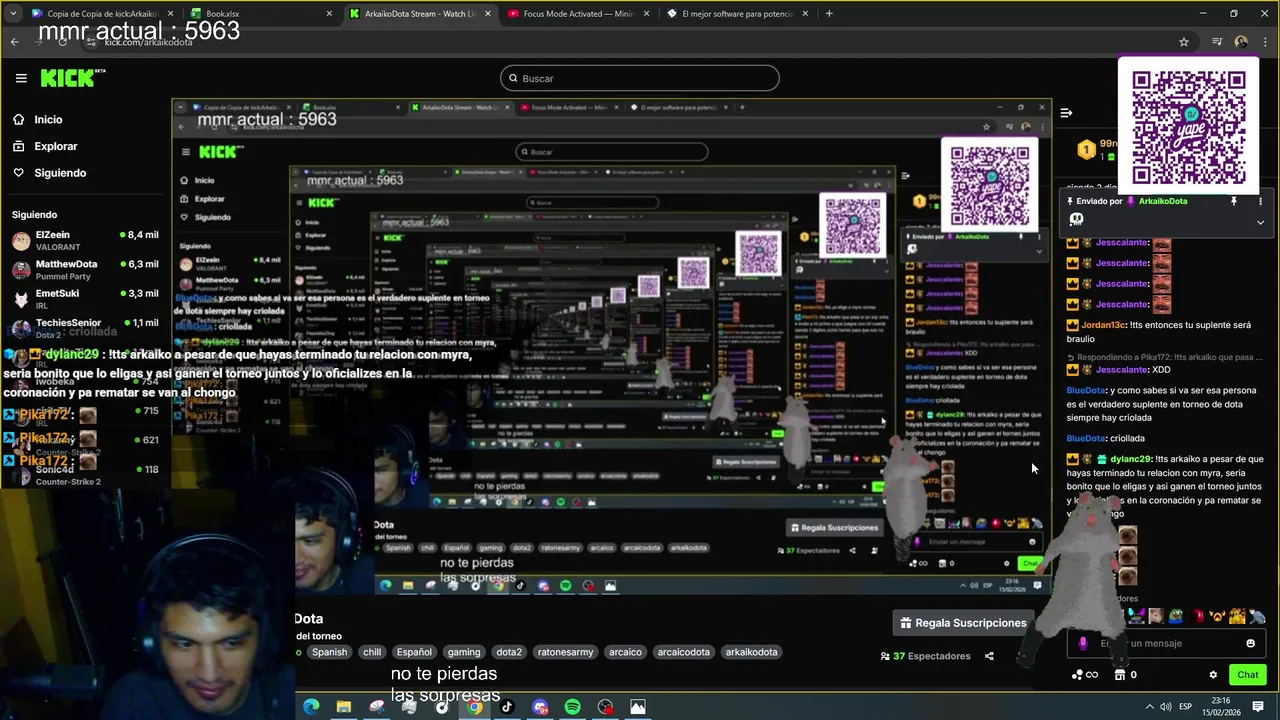
Task: Open the Kick hamburger menu
Action: click(x=21, y=78)
